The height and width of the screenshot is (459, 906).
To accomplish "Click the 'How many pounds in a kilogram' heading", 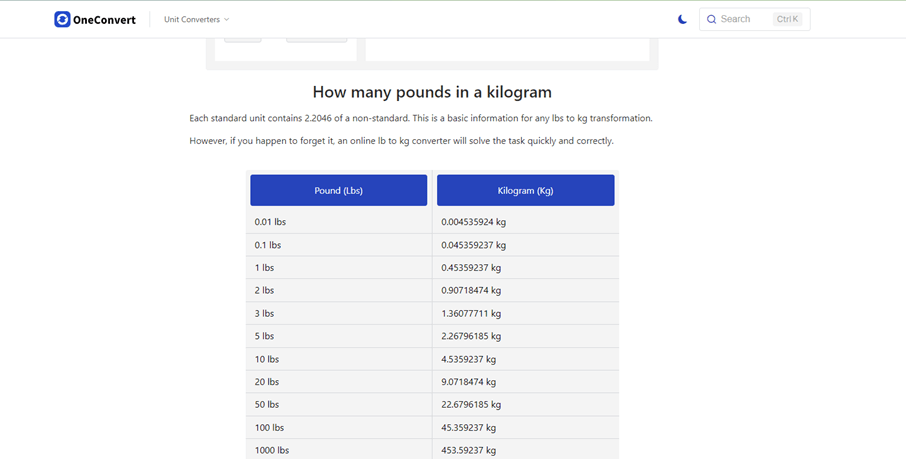I will pyautogui.click(x=432, y=92).
